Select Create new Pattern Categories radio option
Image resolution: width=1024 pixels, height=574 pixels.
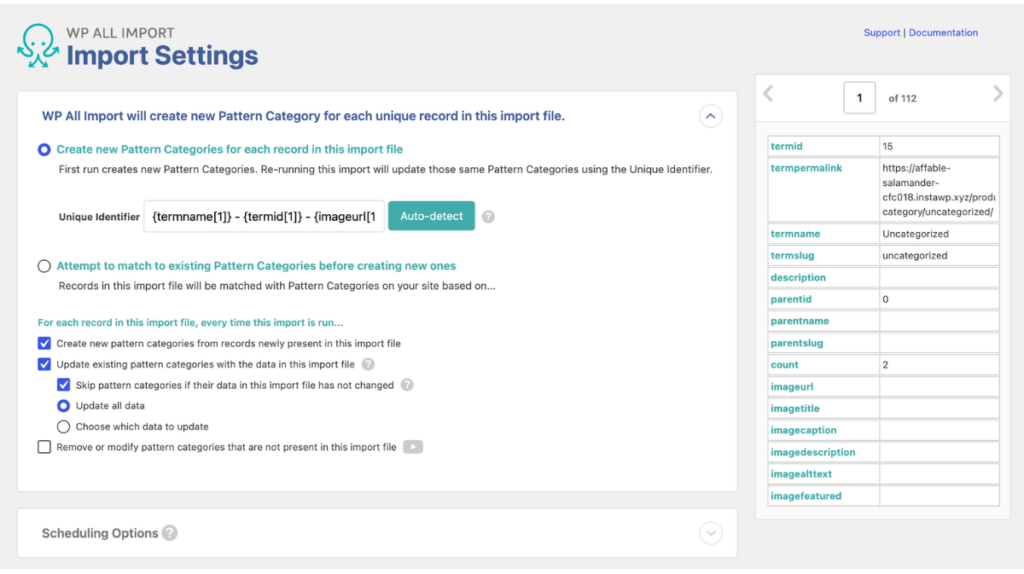pyautogui.click(x=44, y=150)
